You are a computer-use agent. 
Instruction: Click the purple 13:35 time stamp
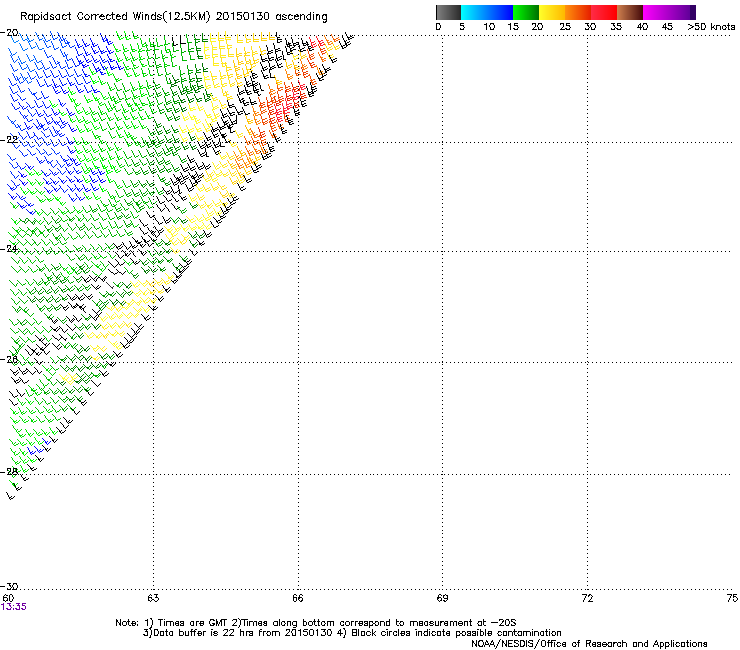pyautogui.click(x=14, y=607)
